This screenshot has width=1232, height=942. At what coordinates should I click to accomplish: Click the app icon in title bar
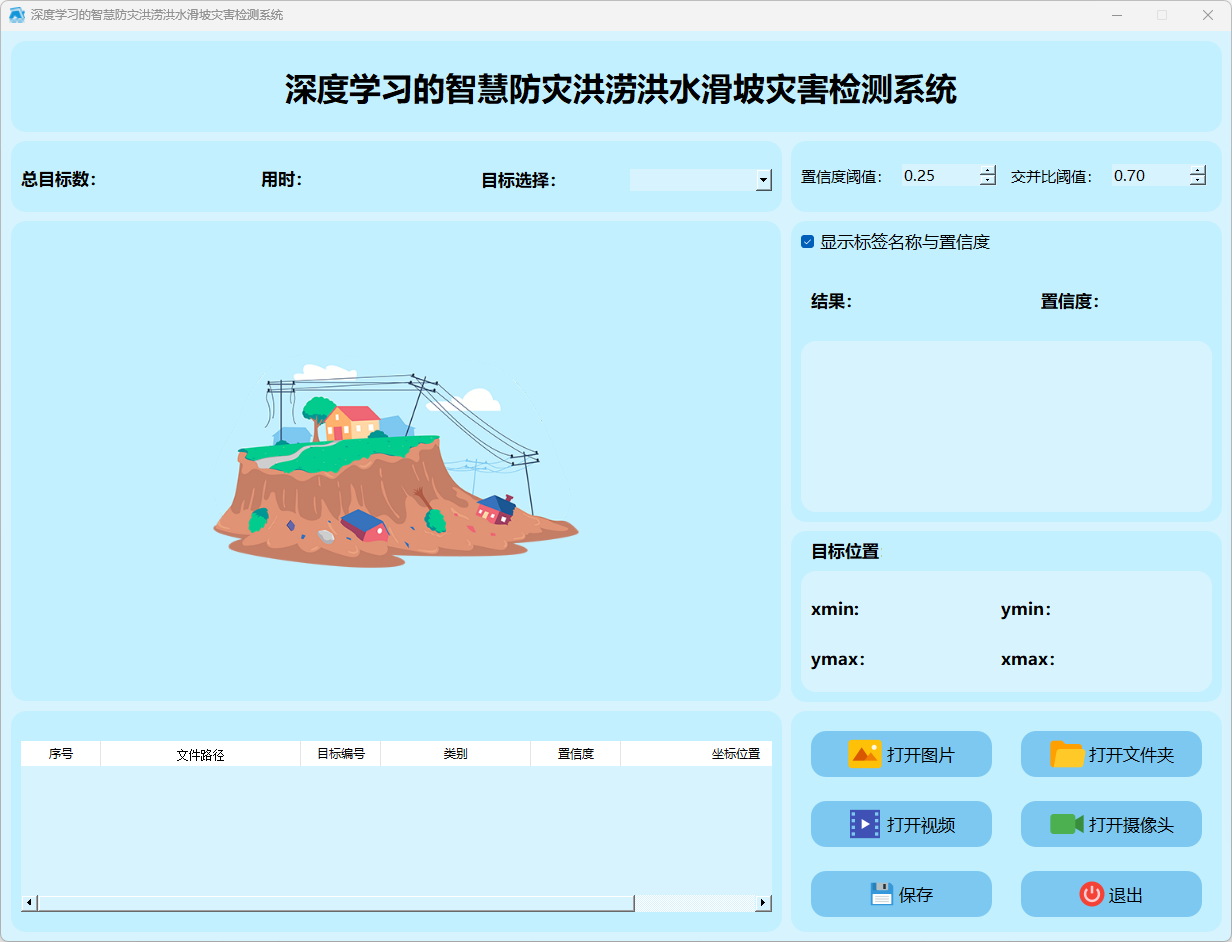click(16, 15)
